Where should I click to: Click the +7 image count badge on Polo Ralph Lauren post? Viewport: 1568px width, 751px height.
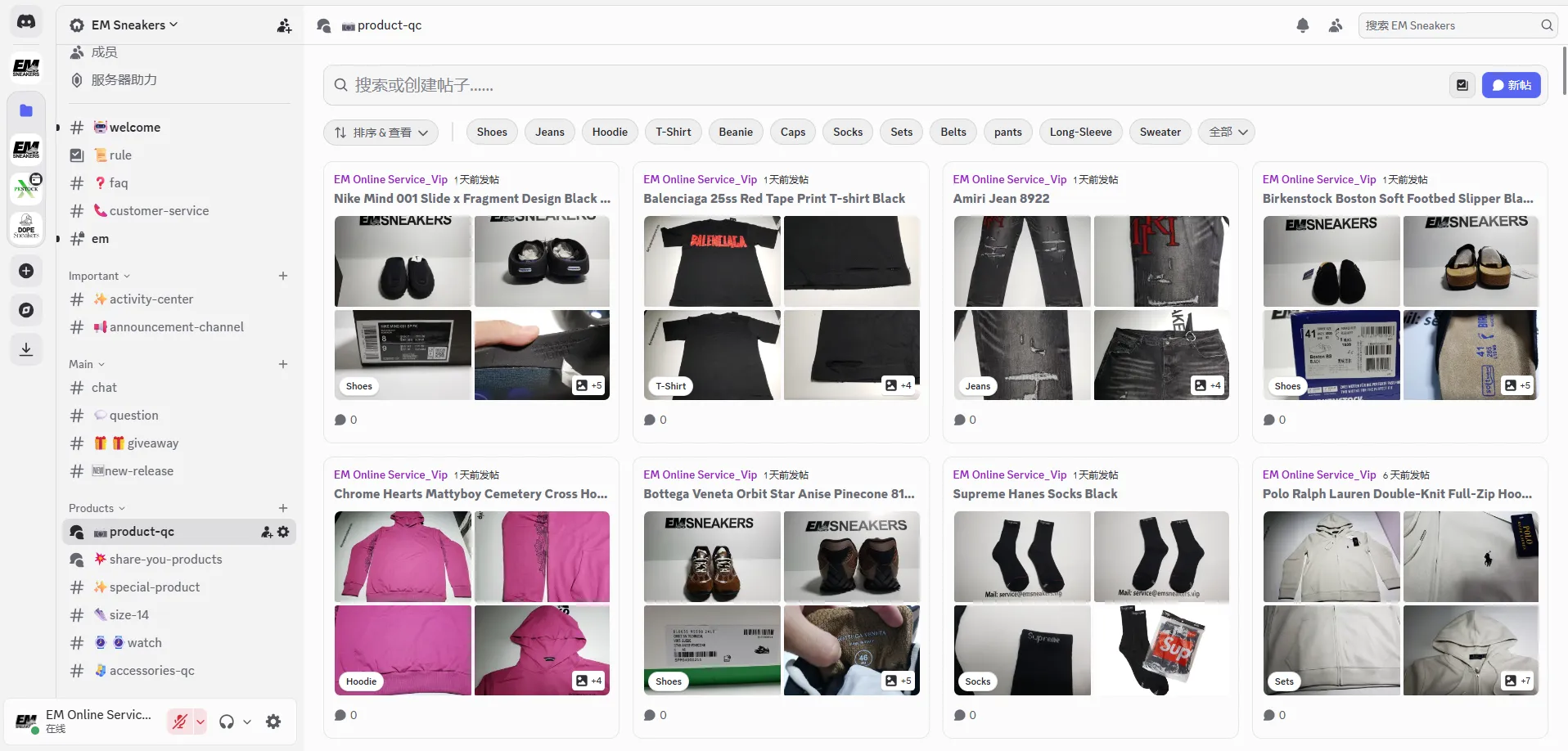point(1518,681)
